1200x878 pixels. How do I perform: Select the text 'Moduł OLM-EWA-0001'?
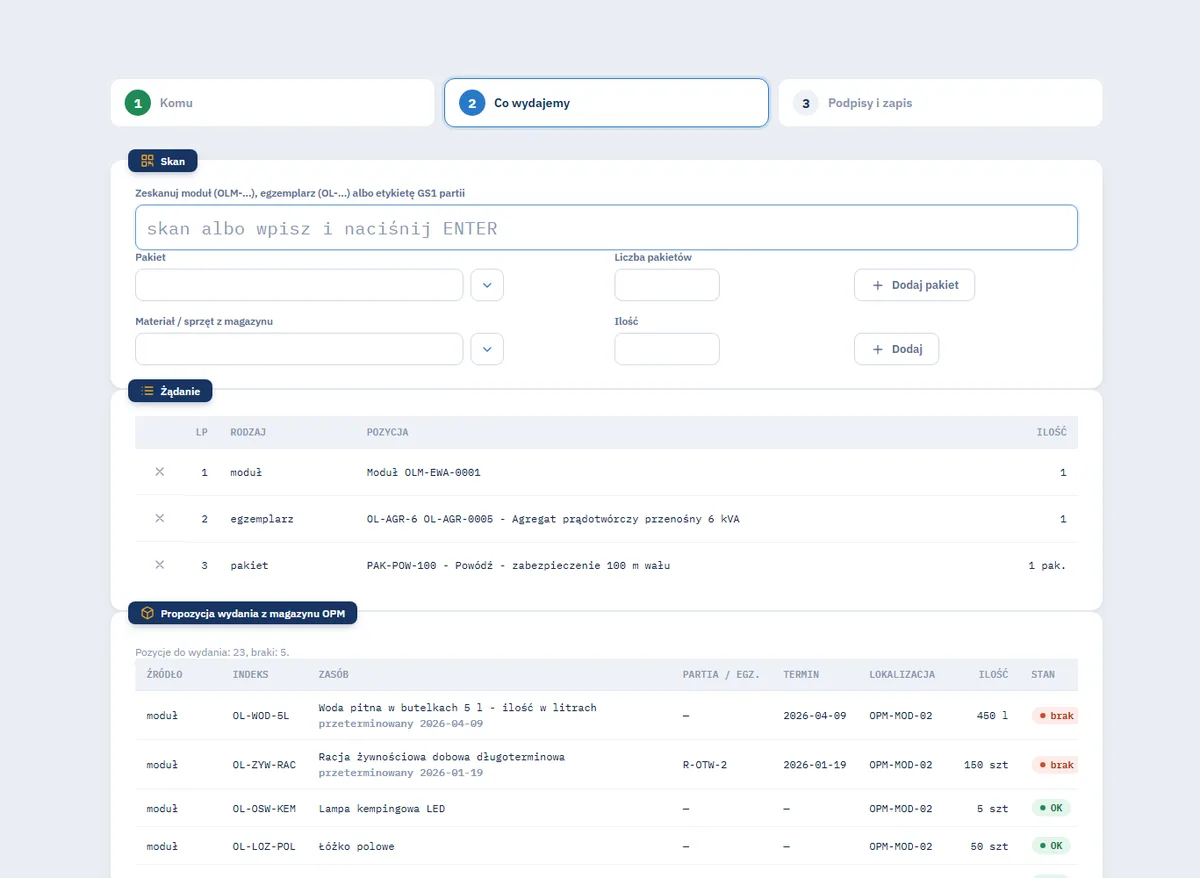(x=424, y=472)
